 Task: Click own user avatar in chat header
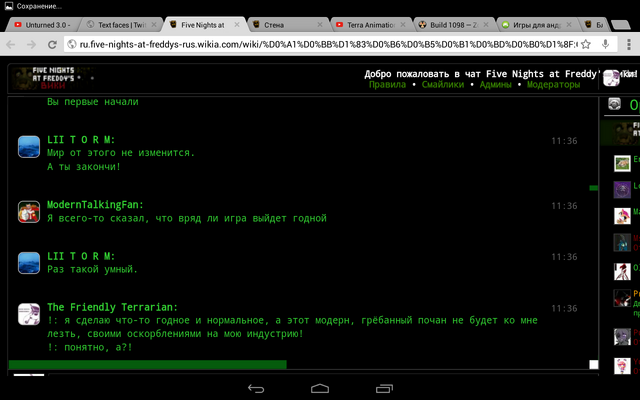(611, 78)
